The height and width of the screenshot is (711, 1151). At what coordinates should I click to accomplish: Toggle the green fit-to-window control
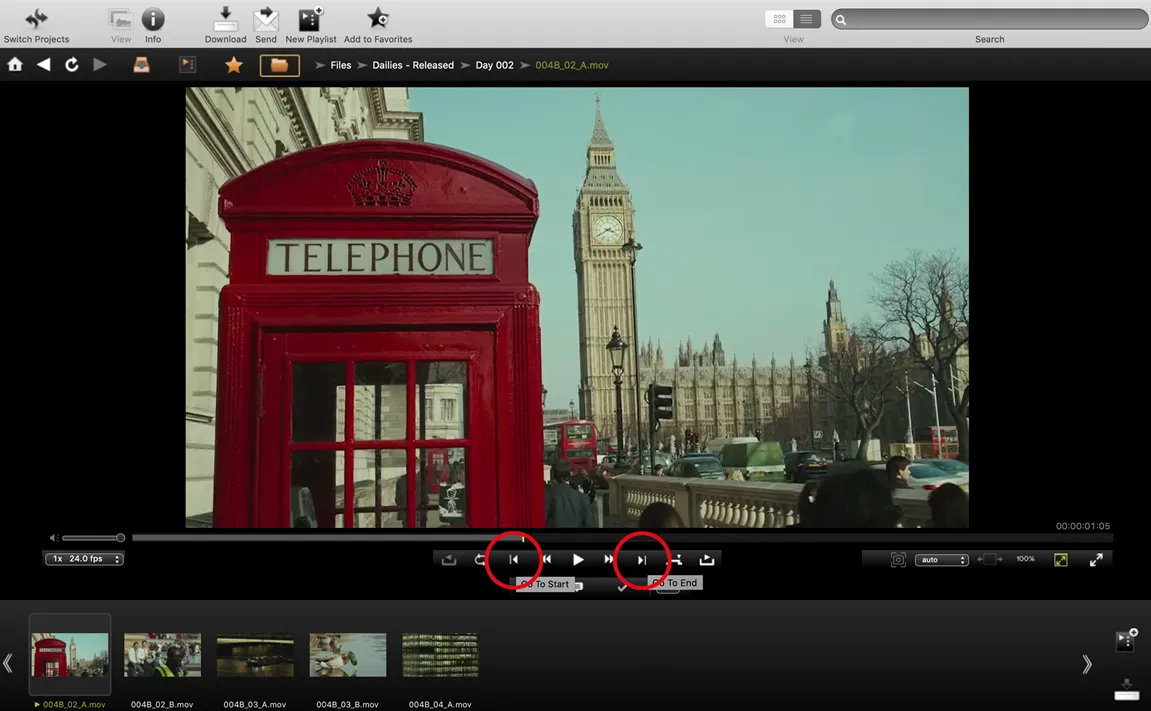pyautogui.click(x=1060, y=559)
